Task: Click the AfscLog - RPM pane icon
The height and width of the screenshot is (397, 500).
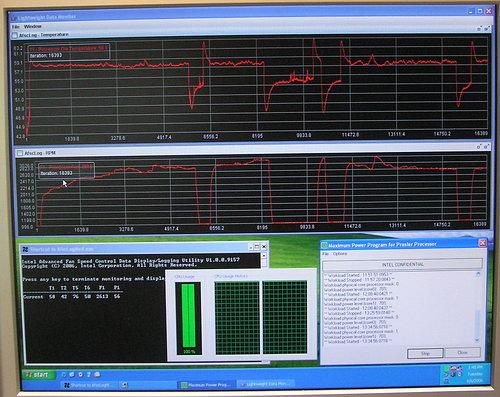Action: point(20,153)
